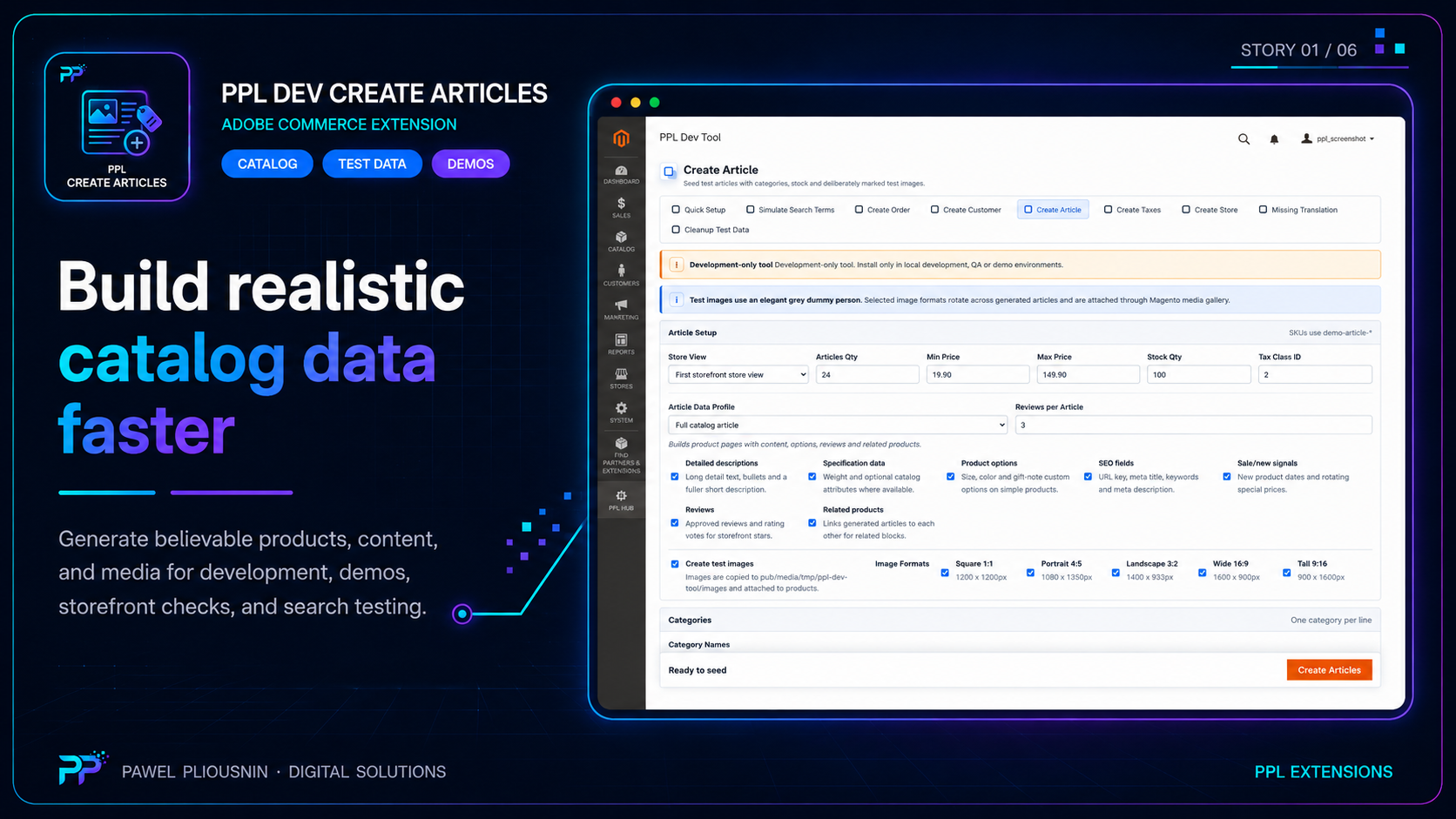Switch to the Quick Setup tab

point(698,210)
